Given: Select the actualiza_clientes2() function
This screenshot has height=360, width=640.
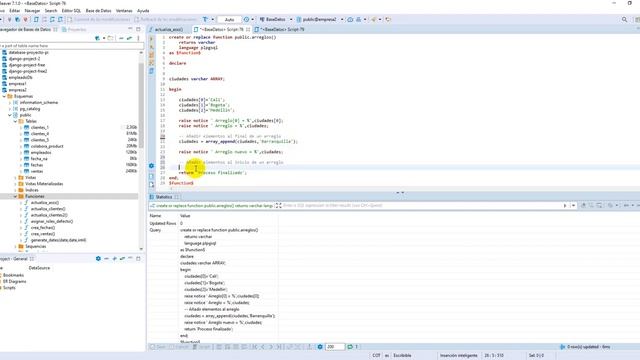Looking at the screenshot, I should coord(49,215).
